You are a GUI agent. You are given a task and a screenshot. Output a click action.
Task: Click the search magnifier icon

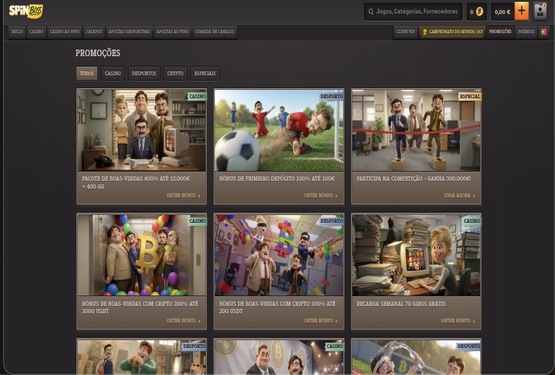pos(371,12)
